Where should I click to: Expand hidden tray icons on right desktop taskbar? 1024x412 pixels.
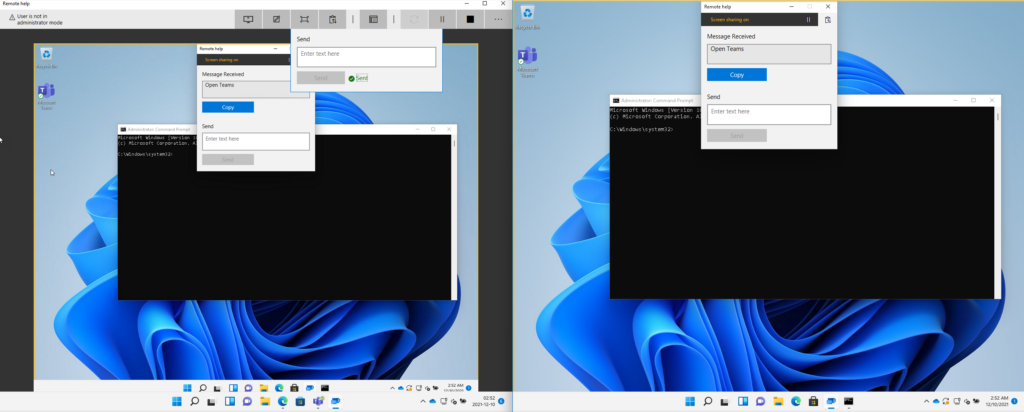(927, 401)
